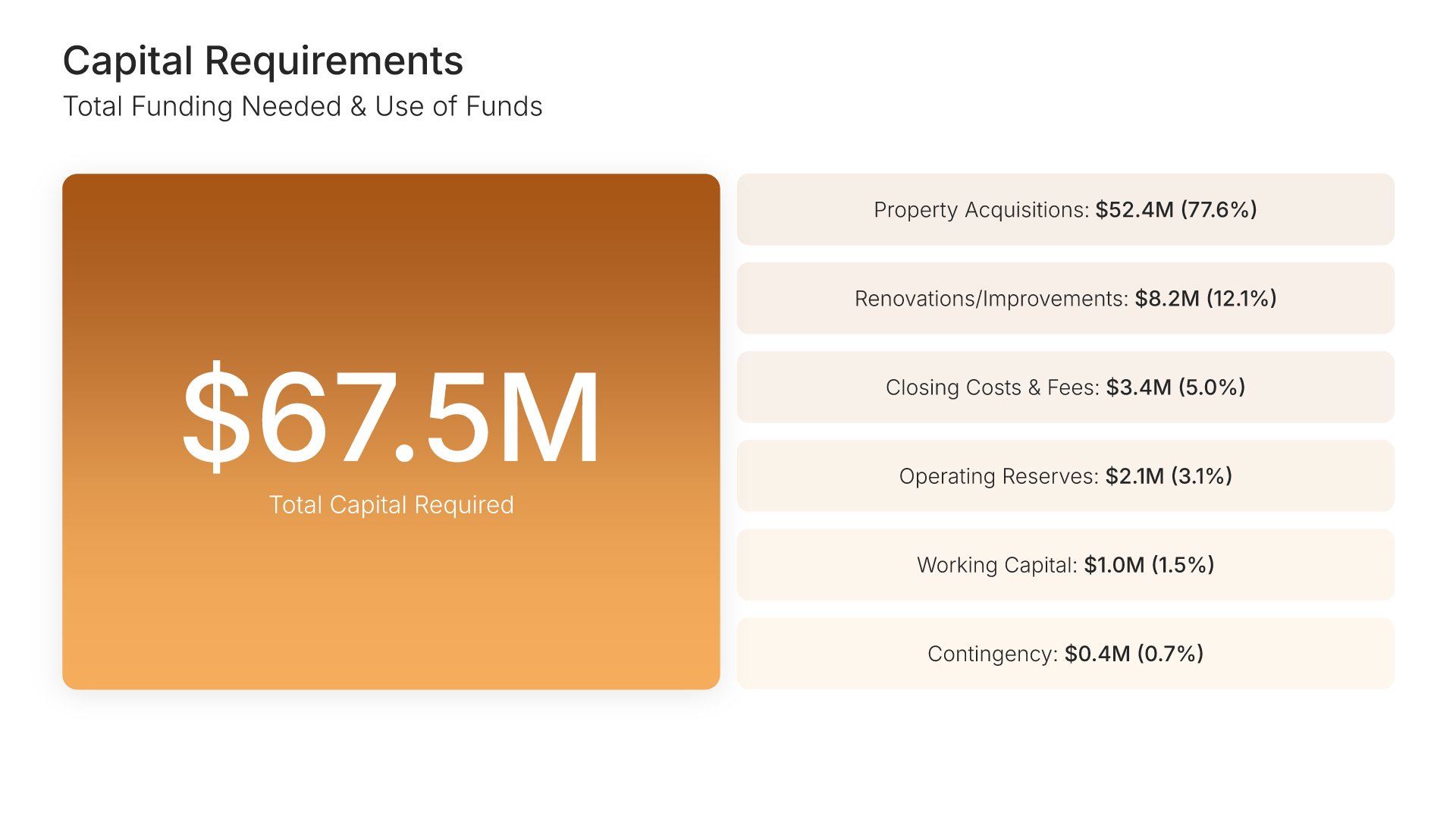Select the "Total Capital Required" caption
This screenshot has width=1456, height=819.
point(391,505)
